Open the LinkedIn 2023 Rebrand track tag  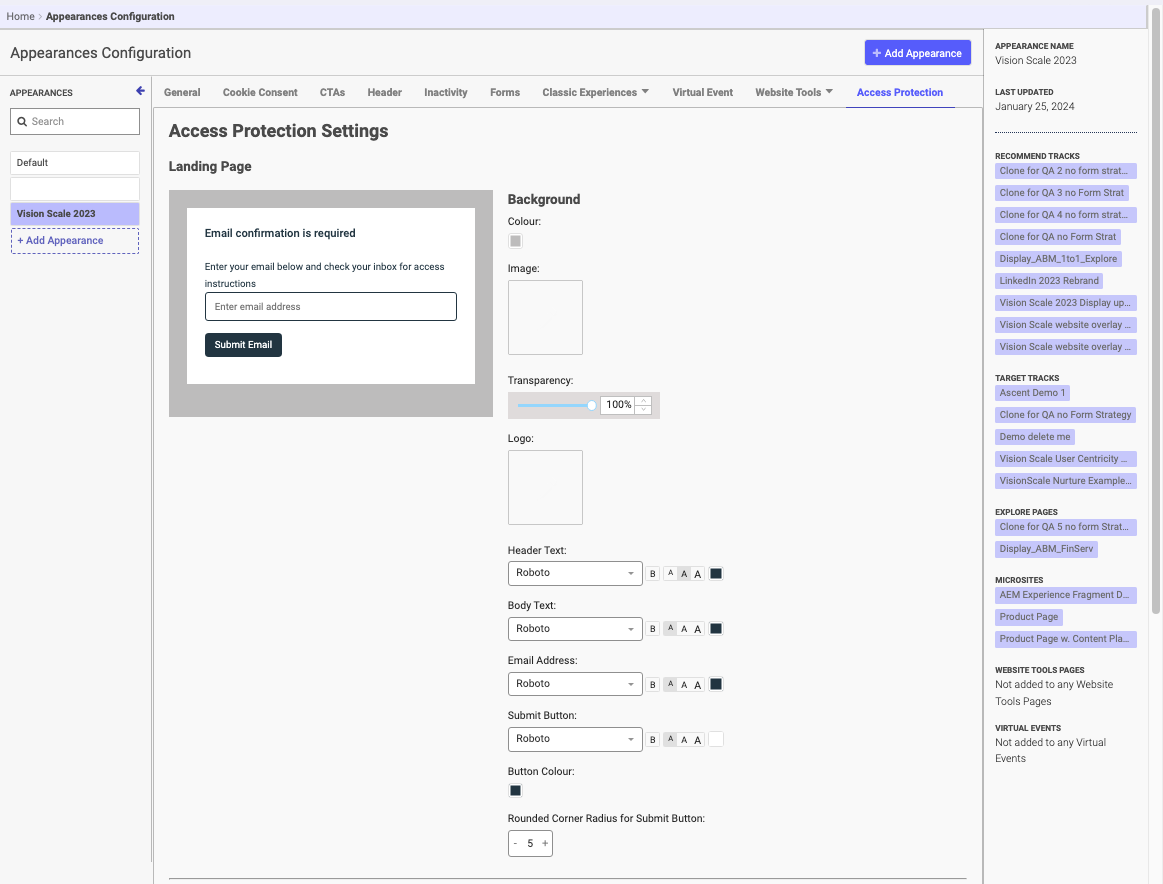click(1049, 281)
